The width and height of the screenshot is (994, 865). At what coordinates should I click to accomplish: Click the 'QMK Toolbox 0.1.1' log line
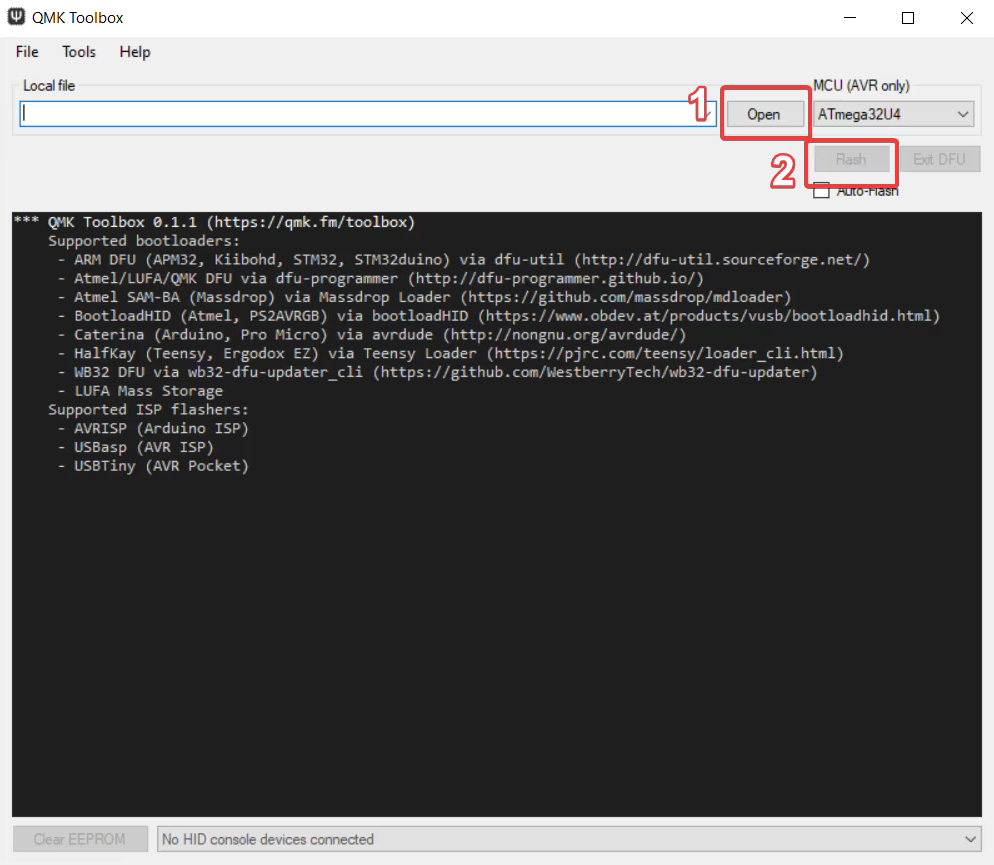[214, 222]
